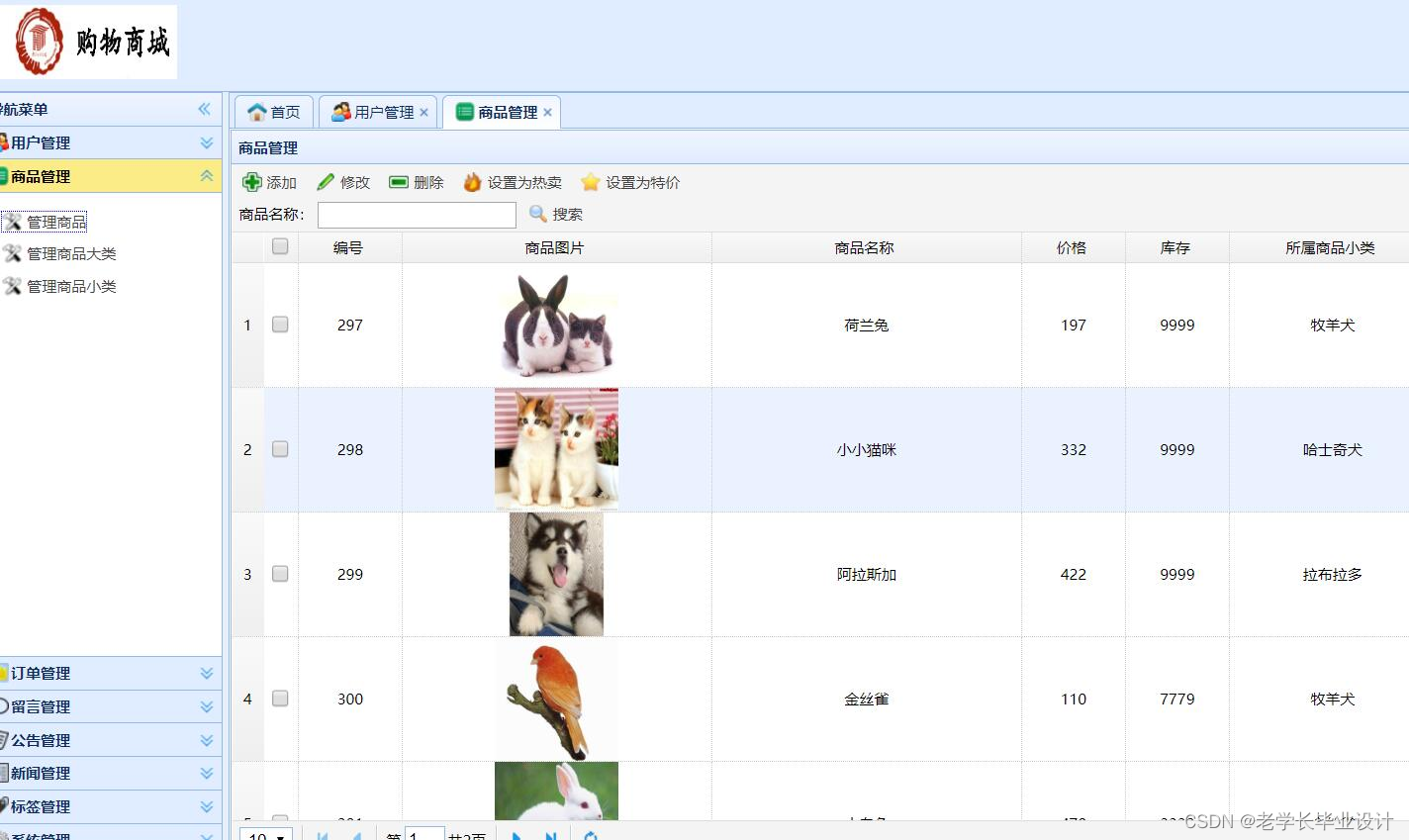Close the 商品管理 tab with its x

547,113
